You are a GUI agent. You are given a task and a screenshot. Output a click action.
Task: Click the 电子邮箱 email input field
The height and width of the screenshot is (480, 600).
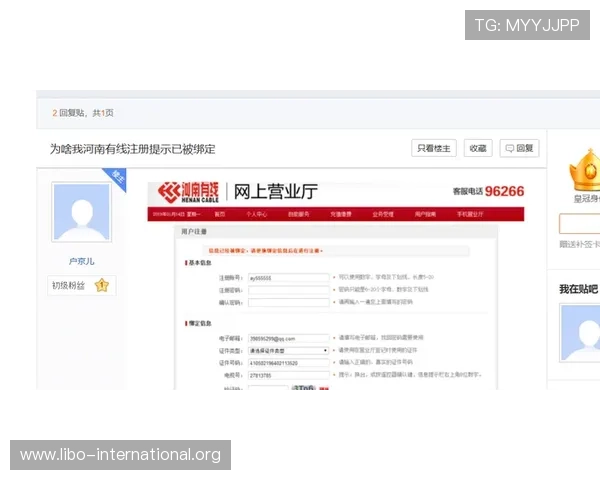(x=289, y=338)
